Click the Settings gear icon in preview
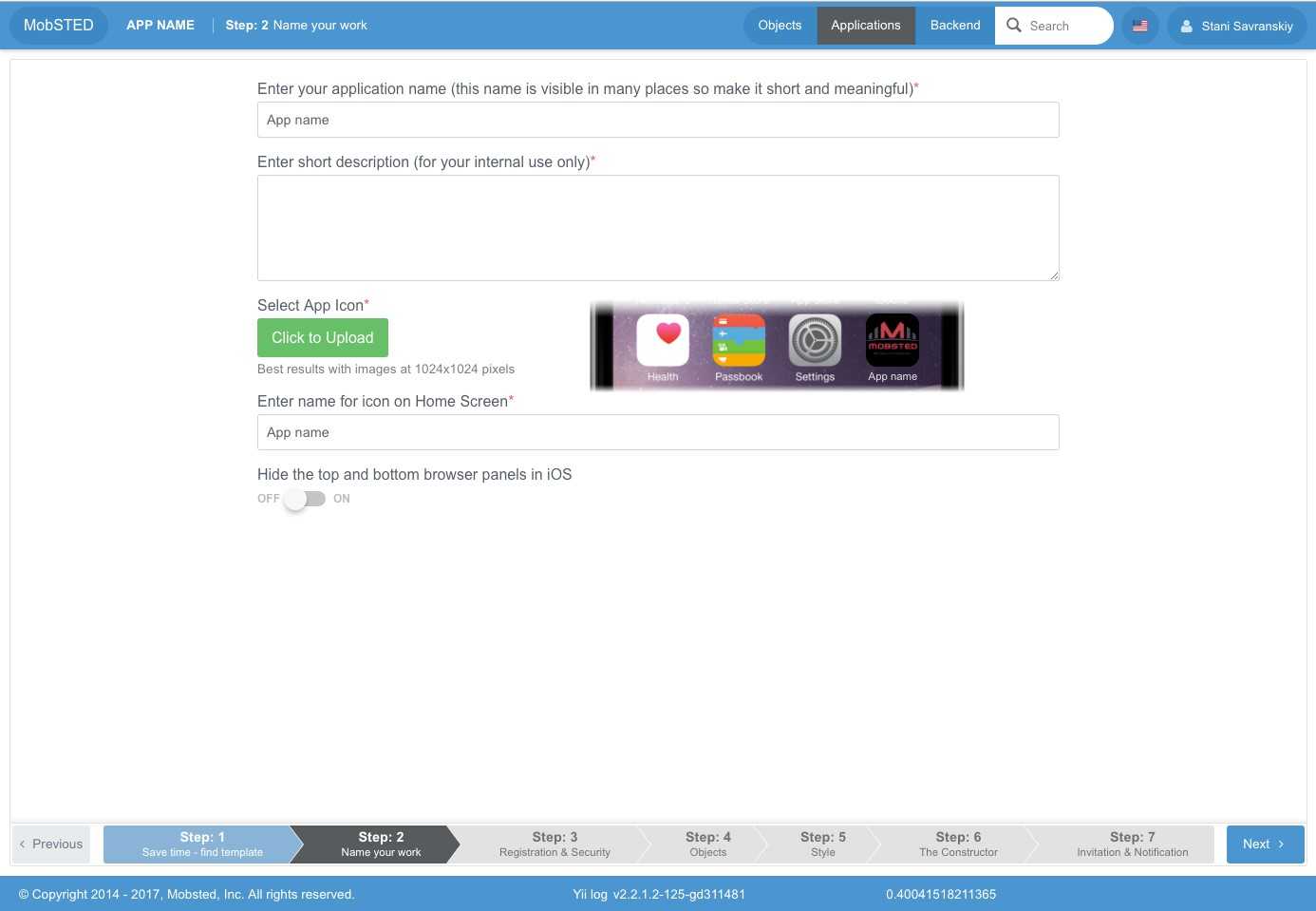 [x=815, y=340]
